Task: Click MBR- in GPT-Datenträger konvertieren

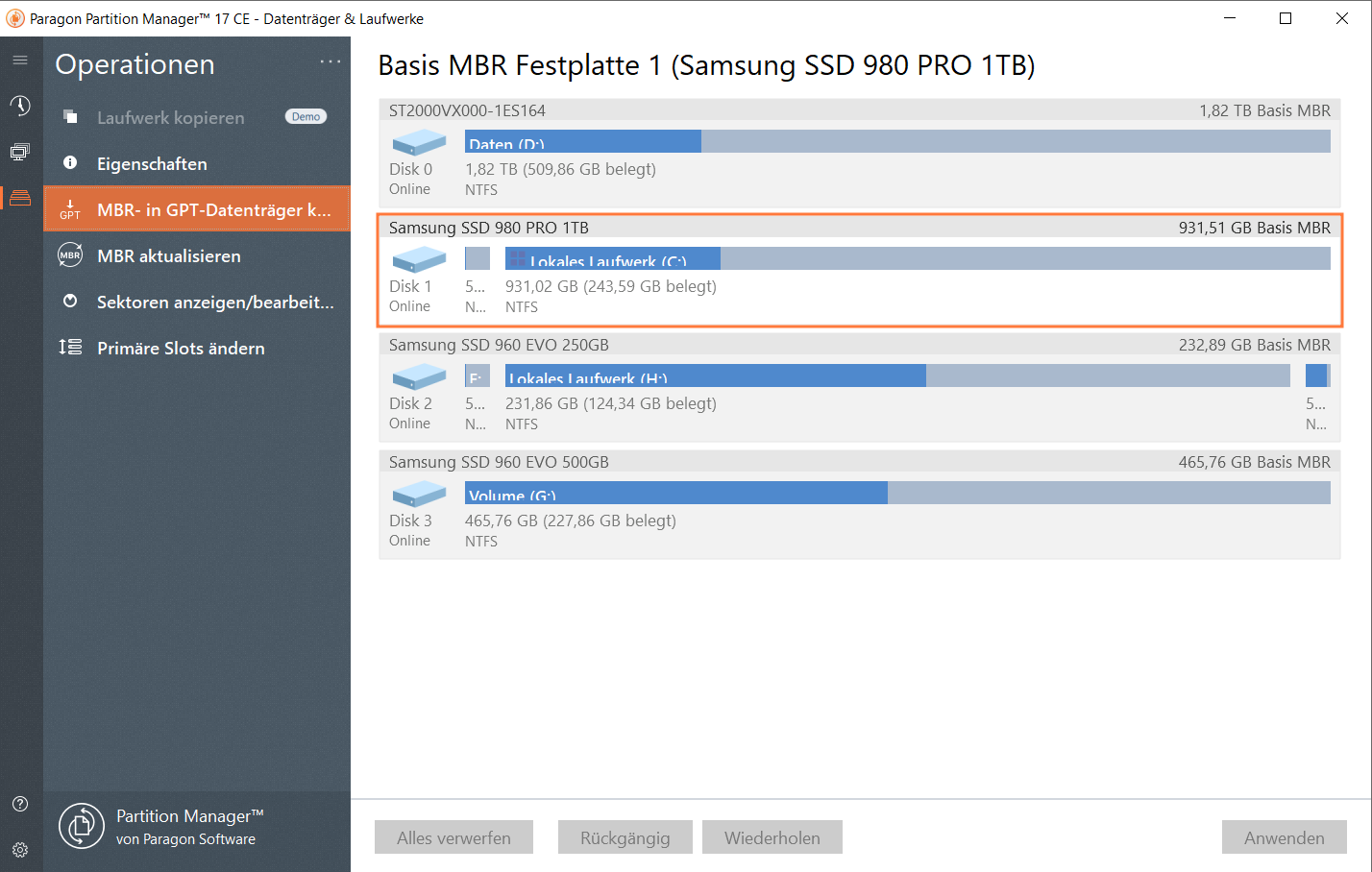Action: pyautogui.click(x=213, y=210)
